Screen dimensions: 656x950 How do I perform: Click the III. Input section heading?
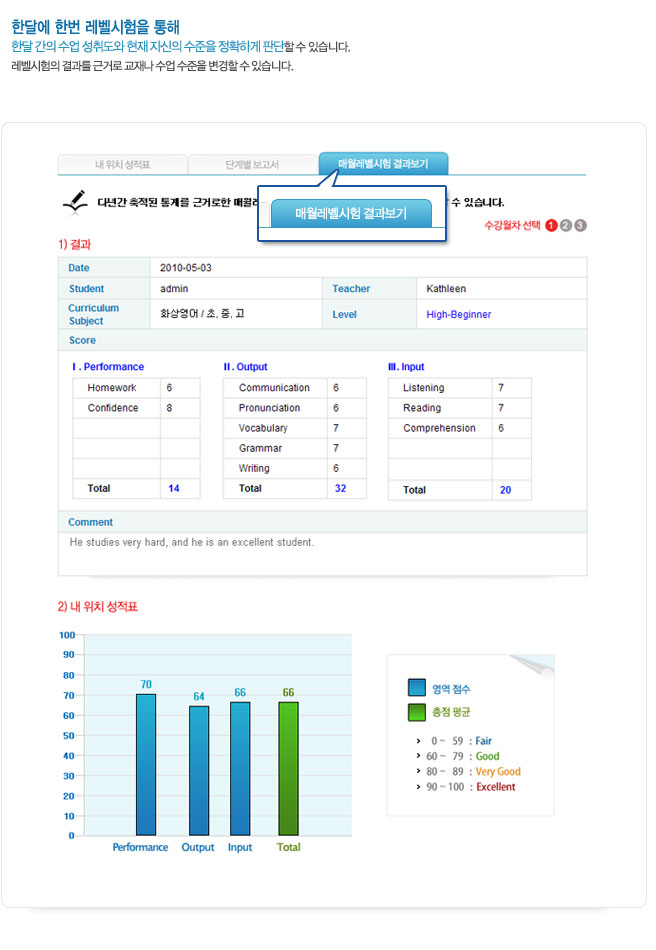click(406, 367)
